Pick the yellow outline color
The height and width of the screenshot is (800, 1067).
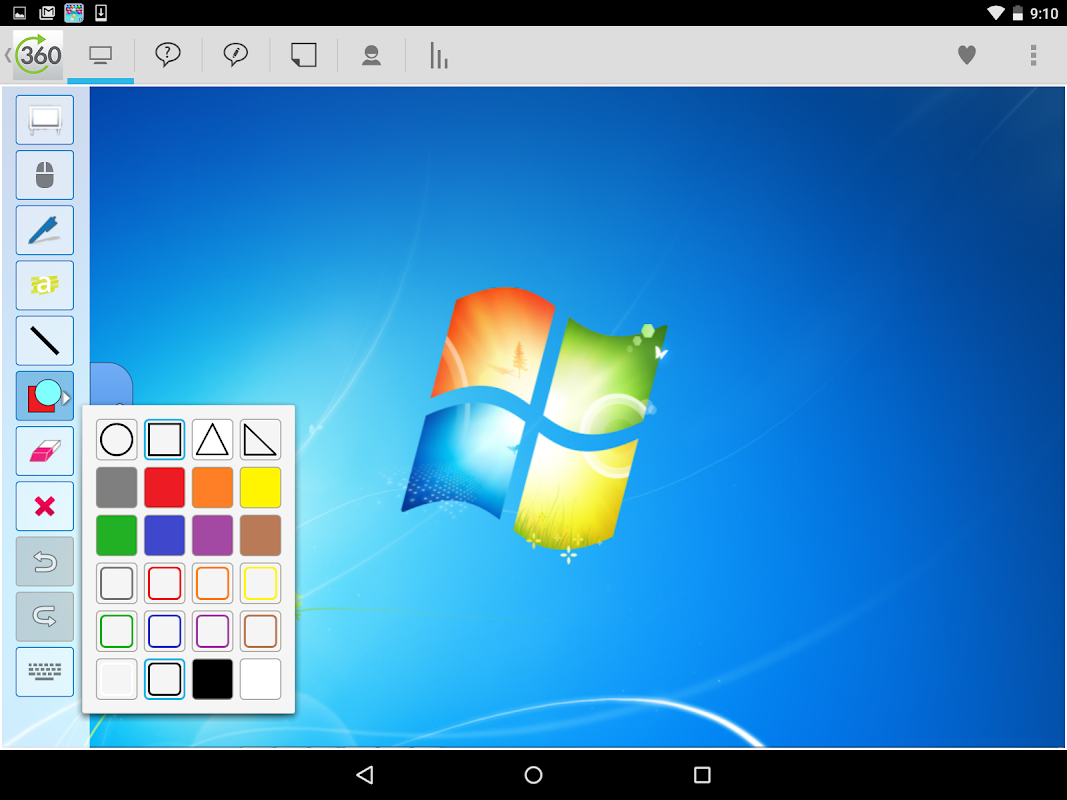click(x=261, y=583)
